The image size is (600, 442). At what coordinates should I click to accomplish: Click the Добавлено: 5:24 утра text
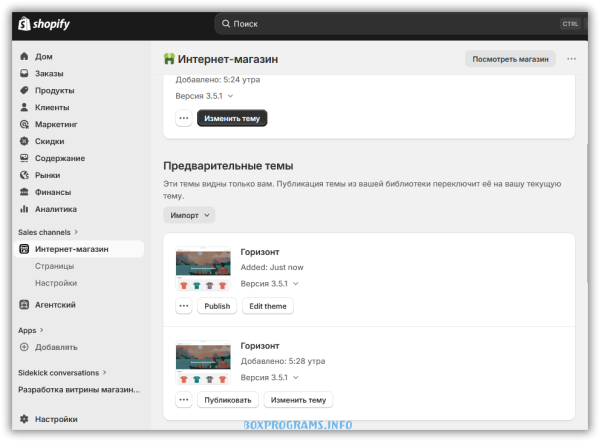point(218,80)
